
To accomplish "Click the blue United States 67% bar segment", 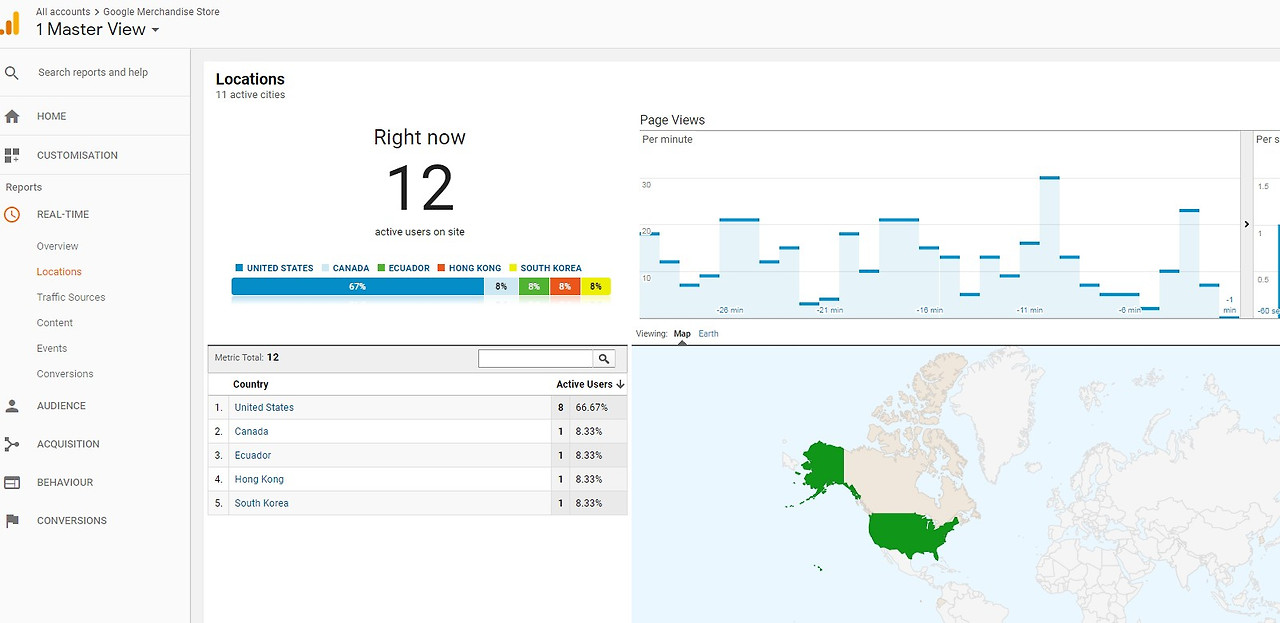I will point(358,287).
